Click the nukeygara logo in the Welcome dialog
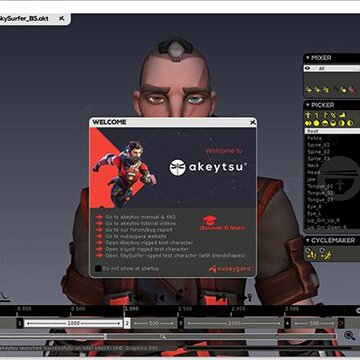The height and width of the screenshot is (360, 360). 231,268
